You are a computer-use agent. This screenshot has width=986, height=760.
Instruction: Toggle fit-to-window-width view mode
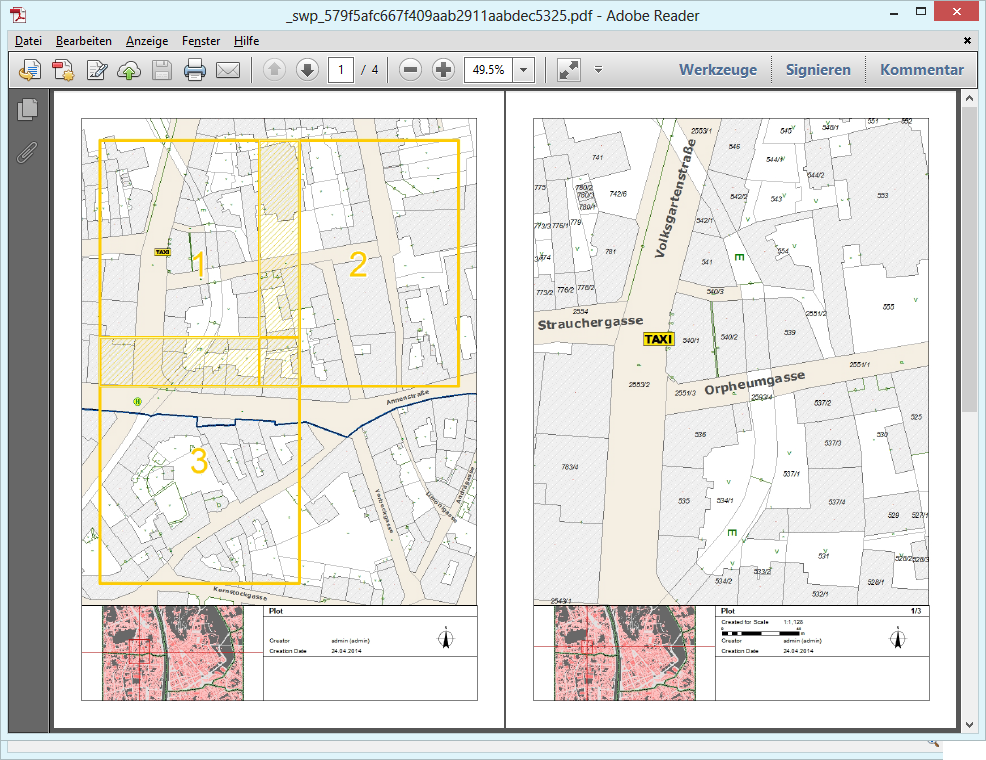pos(568,70)
